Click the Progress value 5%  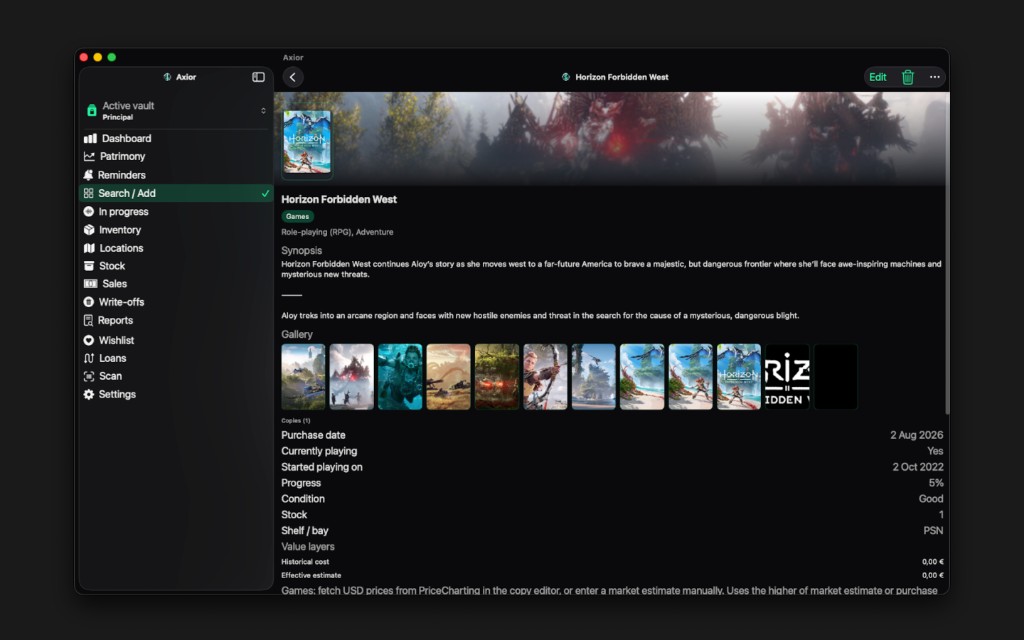pos(936,483)
